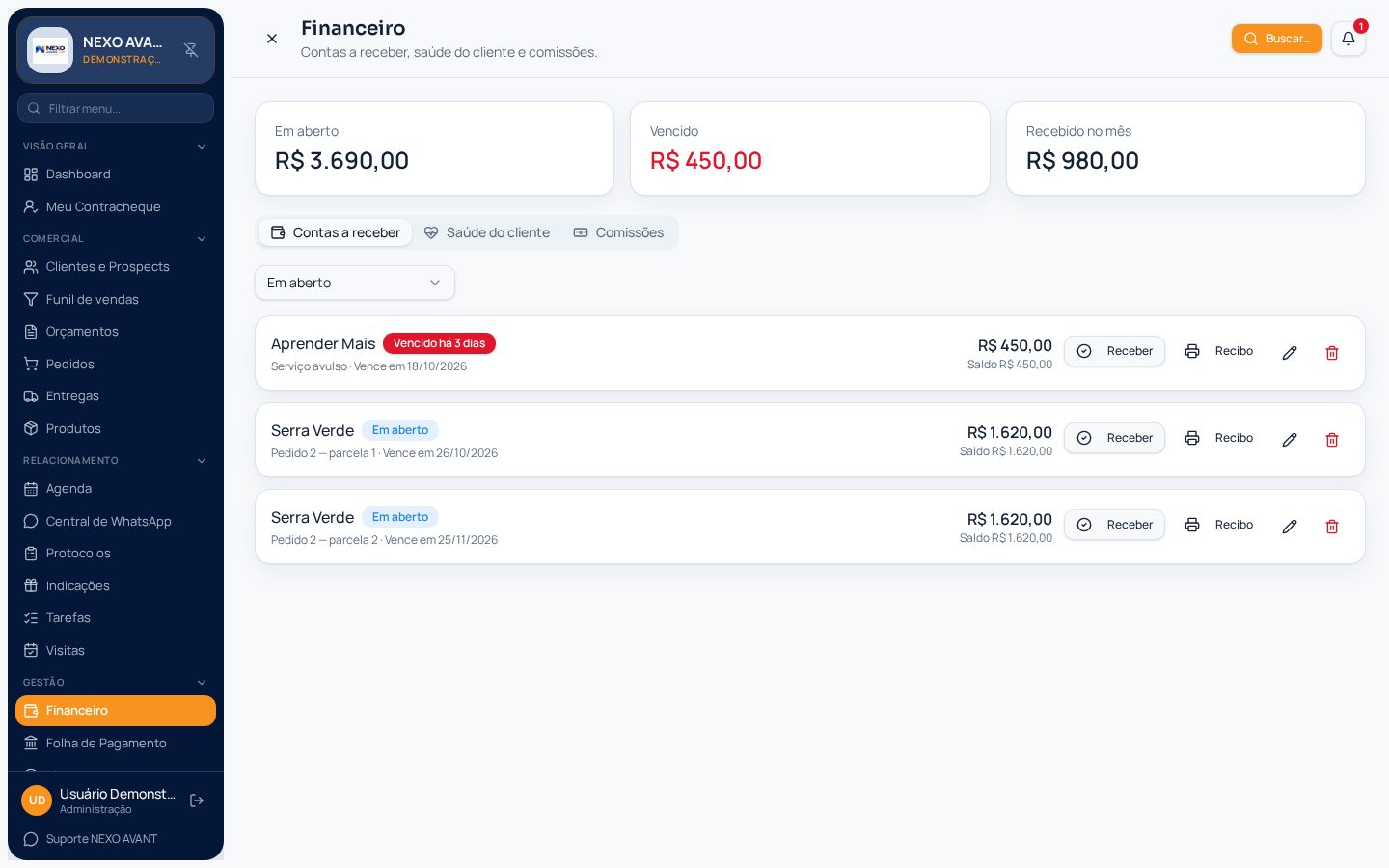Open the Orçamentos page
This screenshot has width=1389, height=868.
pos(116,332)
